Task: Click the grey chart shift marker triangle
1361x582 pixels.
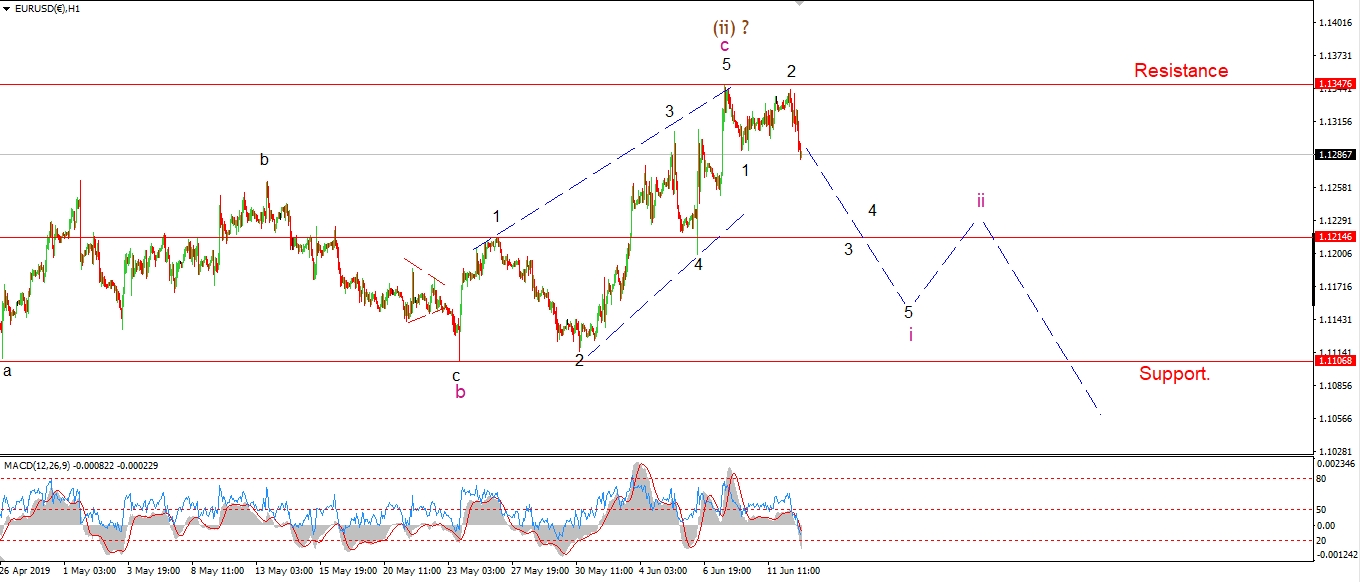Action: click(798, 4)
